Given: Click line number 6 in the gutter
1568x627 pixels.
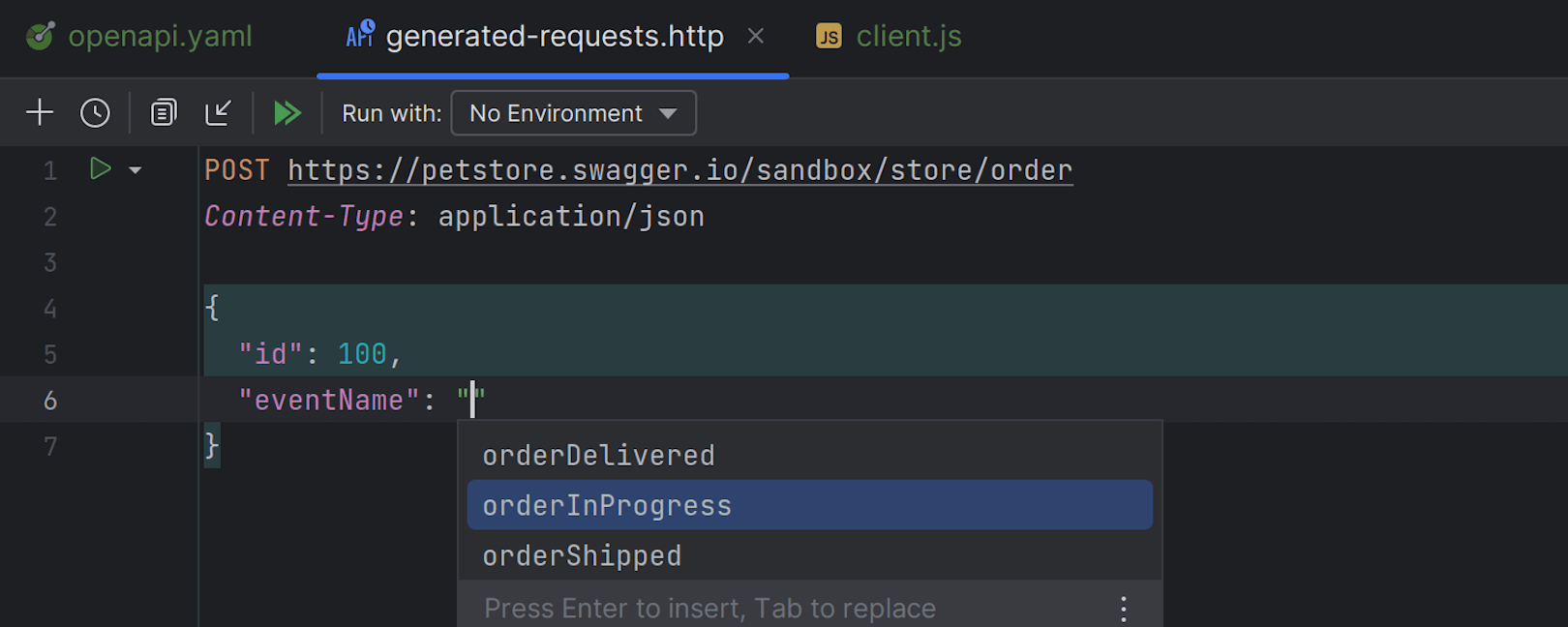Looking at the screenshot, I should [x=49, y=400].
